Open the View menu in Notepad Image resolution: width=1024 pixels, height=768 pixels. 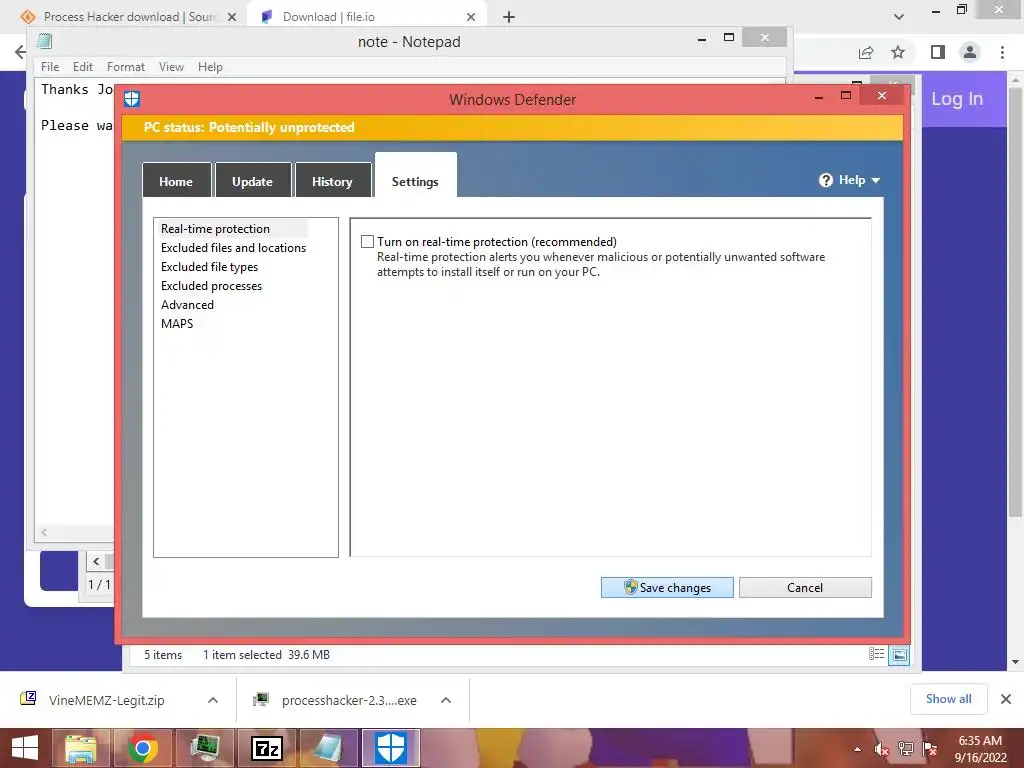171,67
